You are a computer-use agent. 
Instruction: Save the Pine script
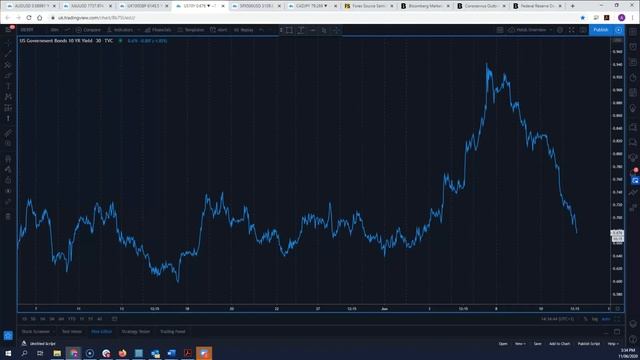538,344
